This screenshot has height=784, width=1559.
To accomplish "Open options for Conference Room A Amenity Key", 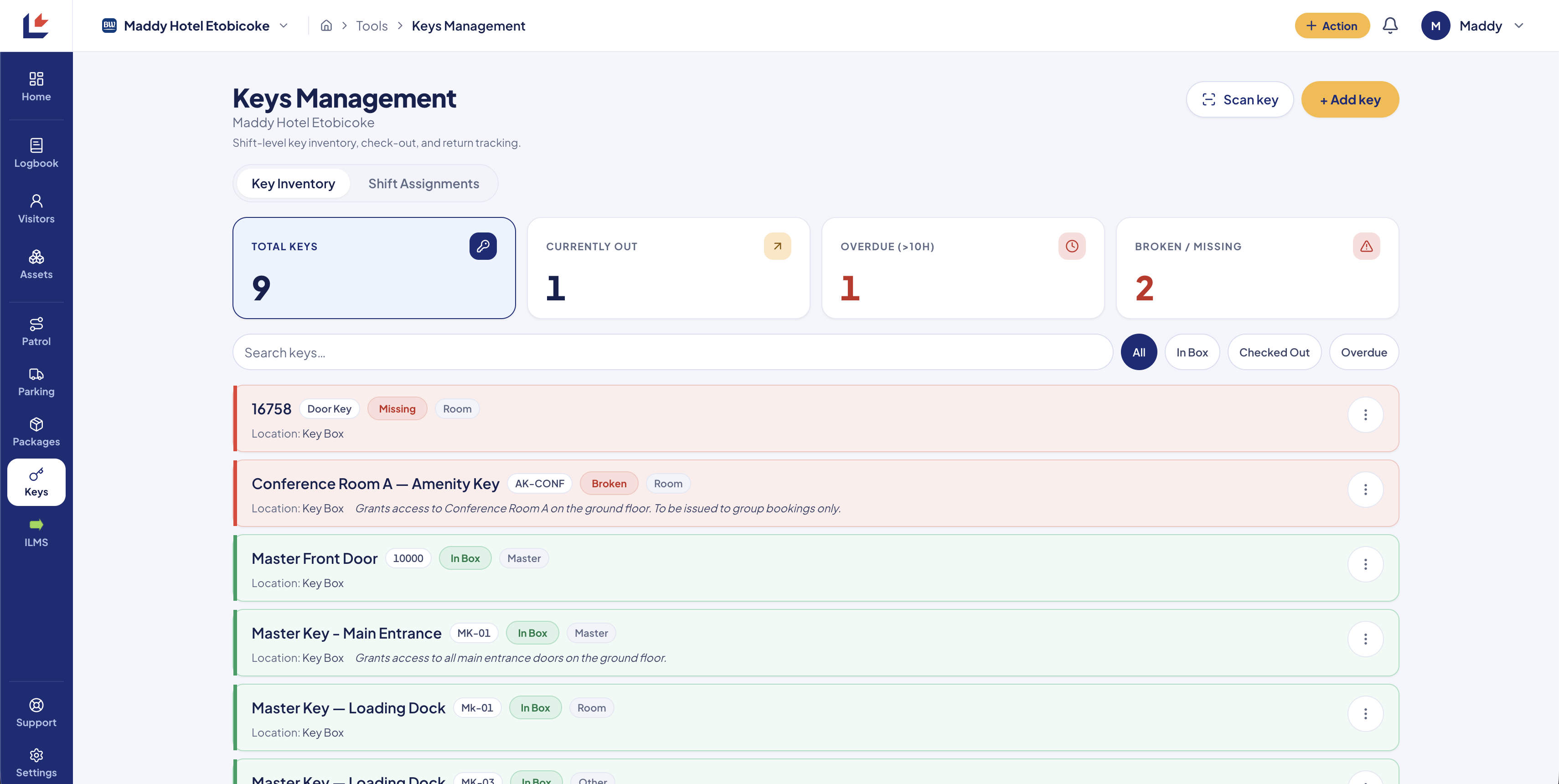I will [1365, 490].
